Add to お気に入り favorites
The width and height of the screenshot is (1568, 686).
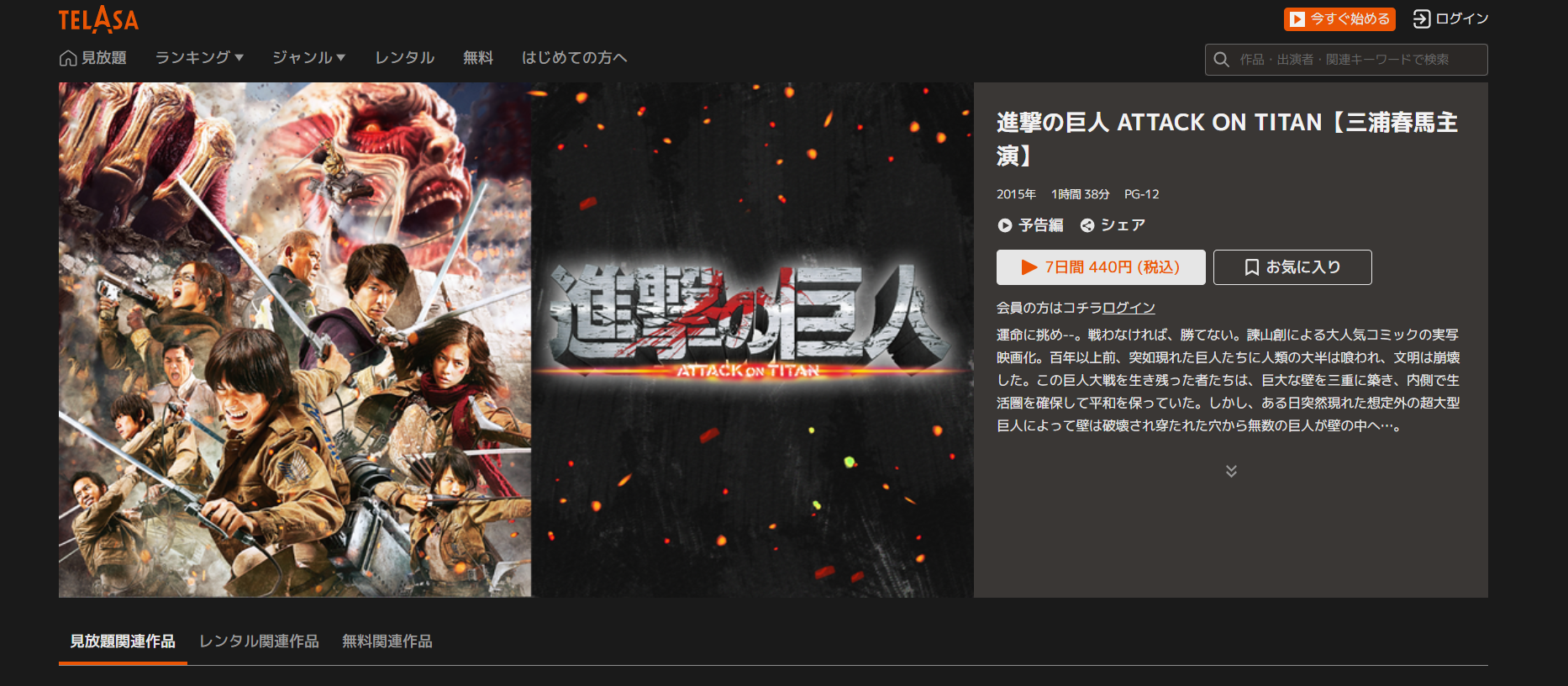pos(1292,267)
